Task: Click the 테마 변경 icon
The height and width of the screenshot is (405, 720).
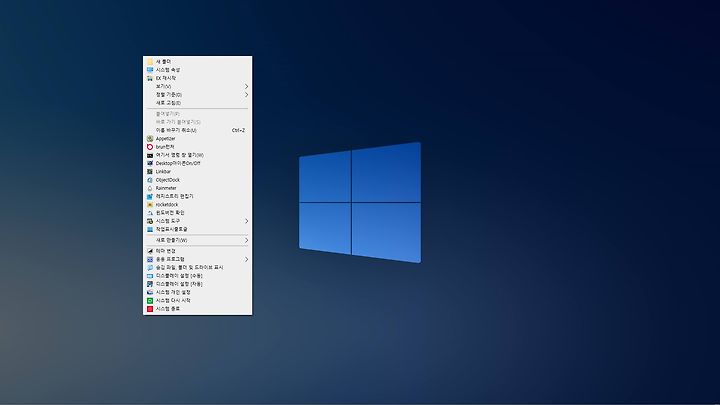Action: [150, 251]
